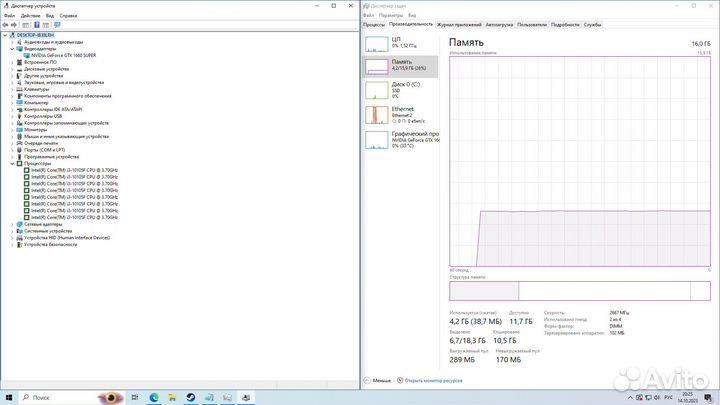The height and width of the screenshot is (405, 720).
Task: Click the Контроллеры USB icon
Action: tap(19, 116)
